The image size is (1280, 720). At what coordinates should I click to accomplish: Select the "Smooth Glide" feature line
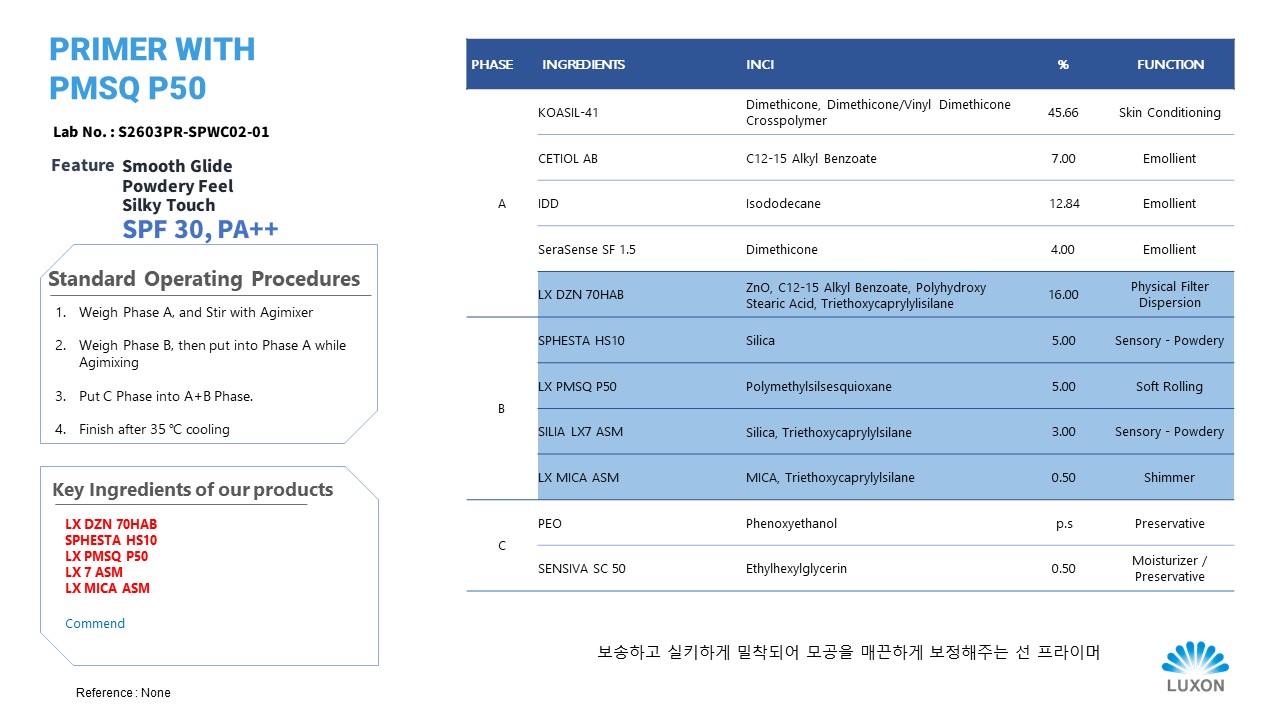177,166
